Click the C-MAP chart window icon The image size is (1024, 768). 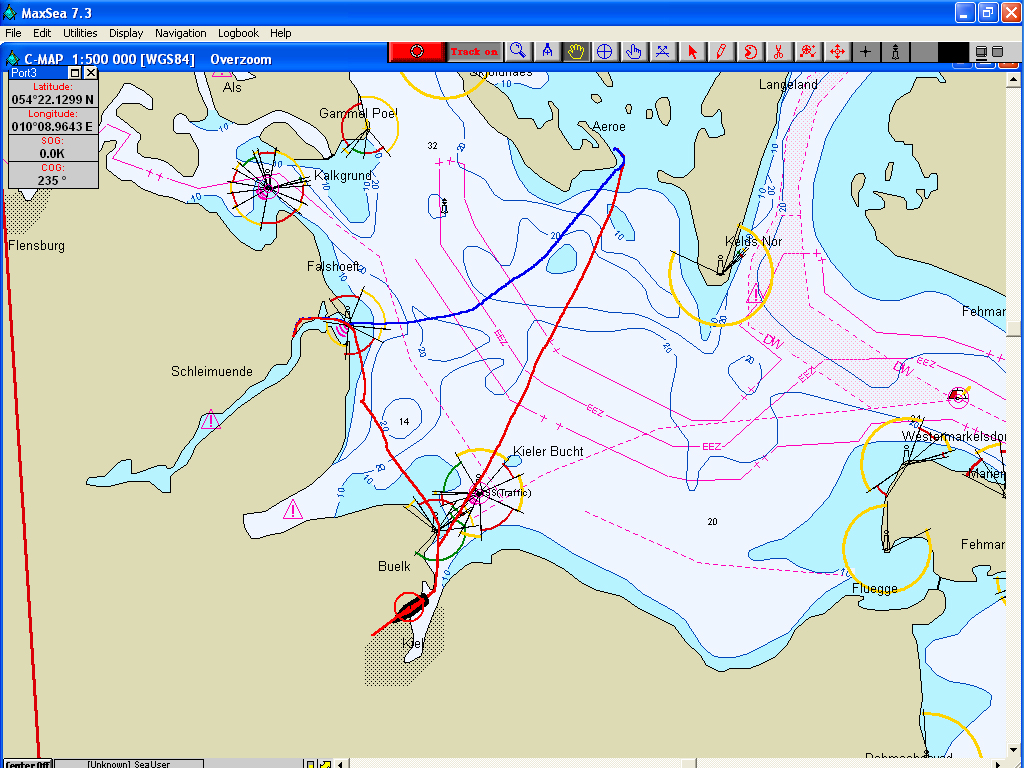pos(12,59)
